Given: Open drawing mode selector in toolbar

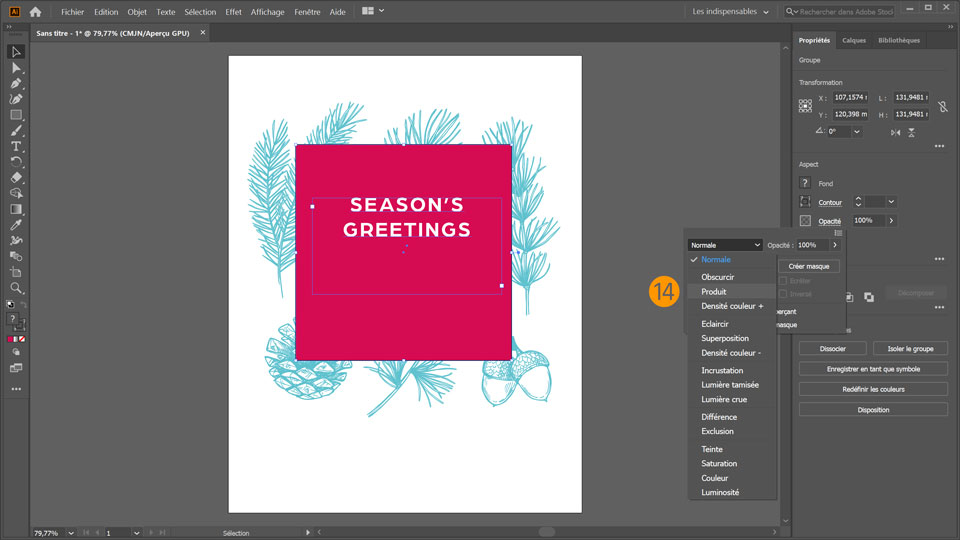Looking at the screenshot, I should point(16,353).
